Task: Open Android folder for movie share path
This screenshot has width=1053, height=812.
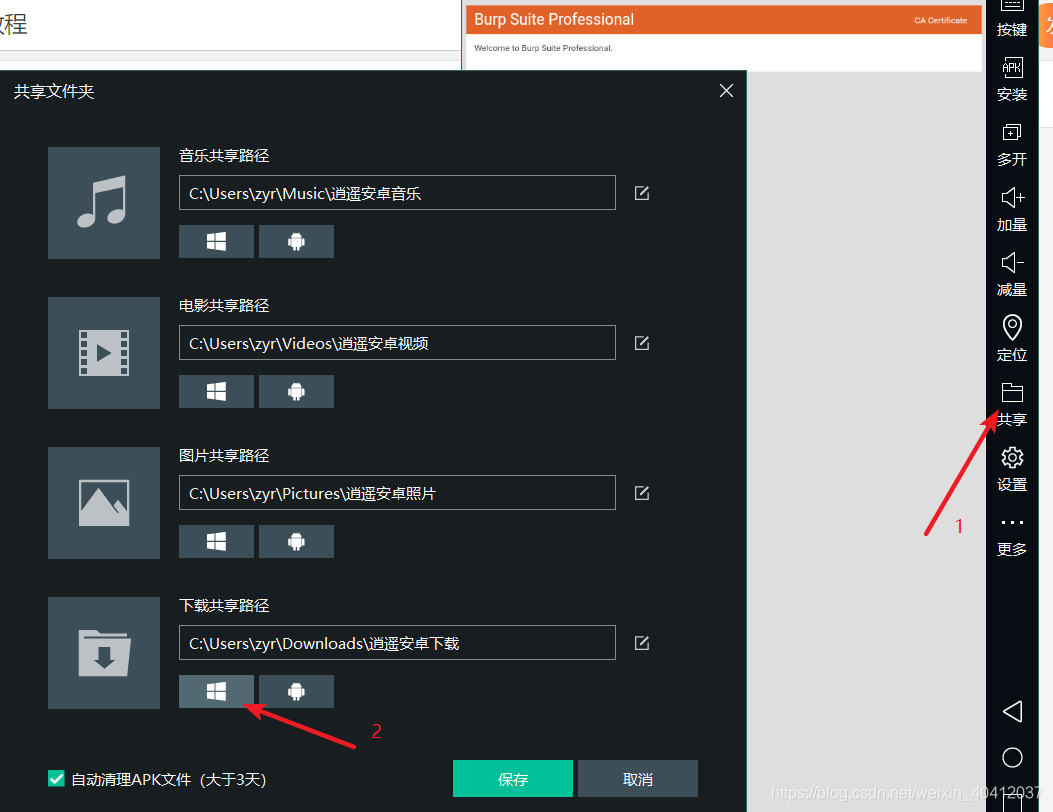Action: tap(296, 392)
